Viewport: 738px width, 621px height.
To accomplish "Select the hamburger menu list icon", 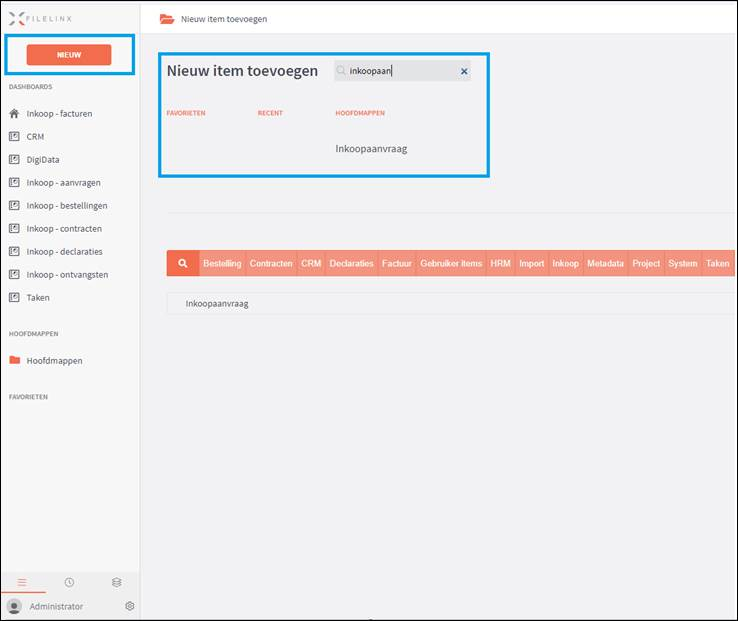I will tap(22, 582).
